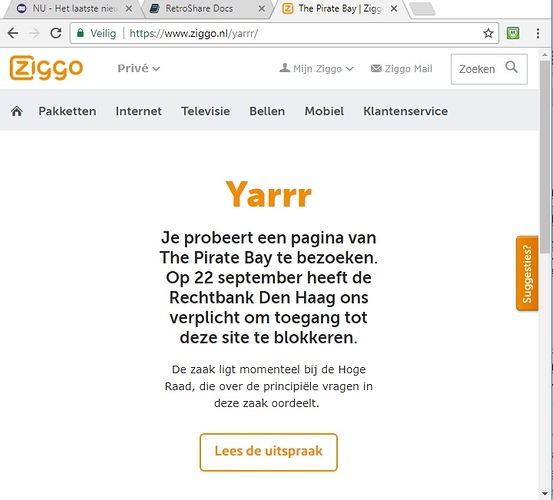This screenshot has width=553, height=500.
Task: Open the green browser extension icon
Action: [x=513, y=33]
